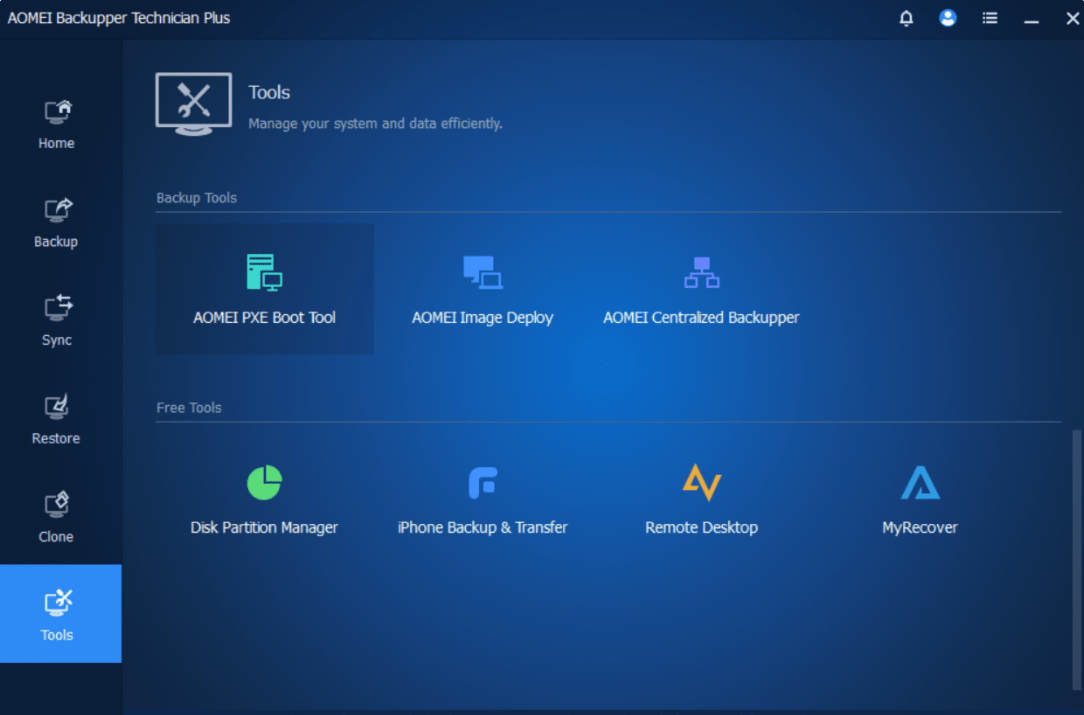Viewport: 1084px width, 715px height.
Task: Launch AOMEI Image Deploy
Action: pos(482,288)
